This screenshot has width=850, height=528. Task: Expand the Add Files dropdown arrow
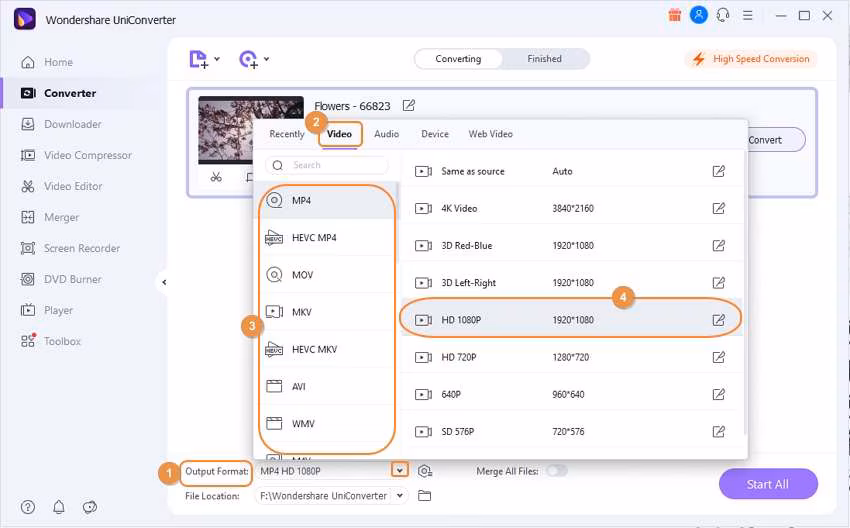217,59
